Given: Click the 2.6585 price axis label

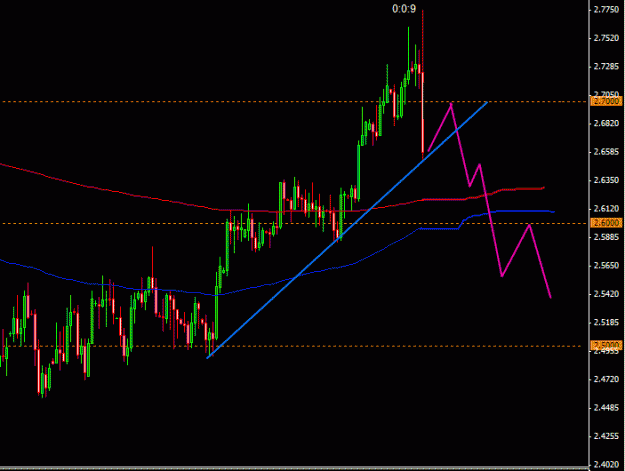Looking at the screenshot, I should click(x=606, y=152).
